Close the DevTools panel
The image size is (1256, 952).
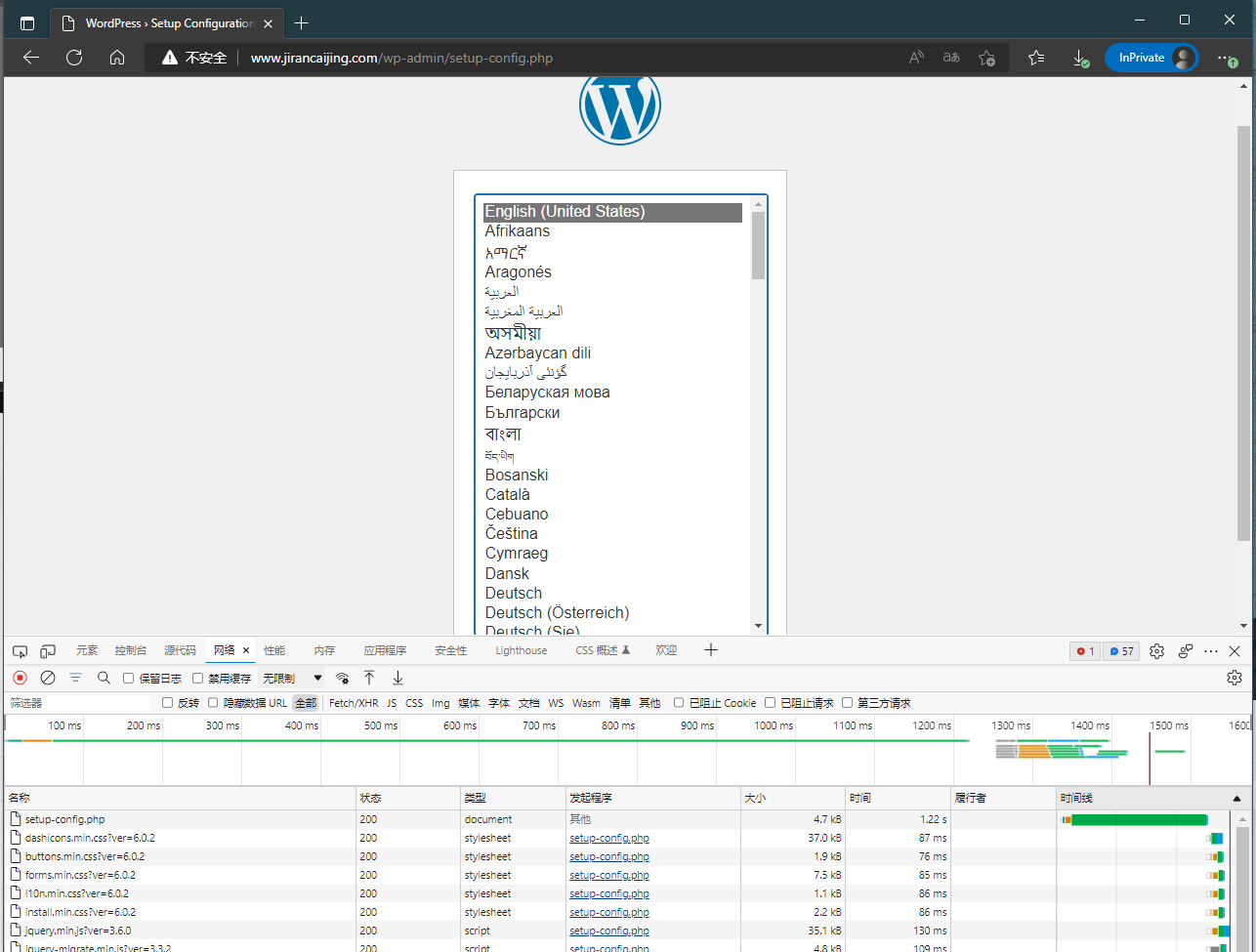(x=1235, y=651)
